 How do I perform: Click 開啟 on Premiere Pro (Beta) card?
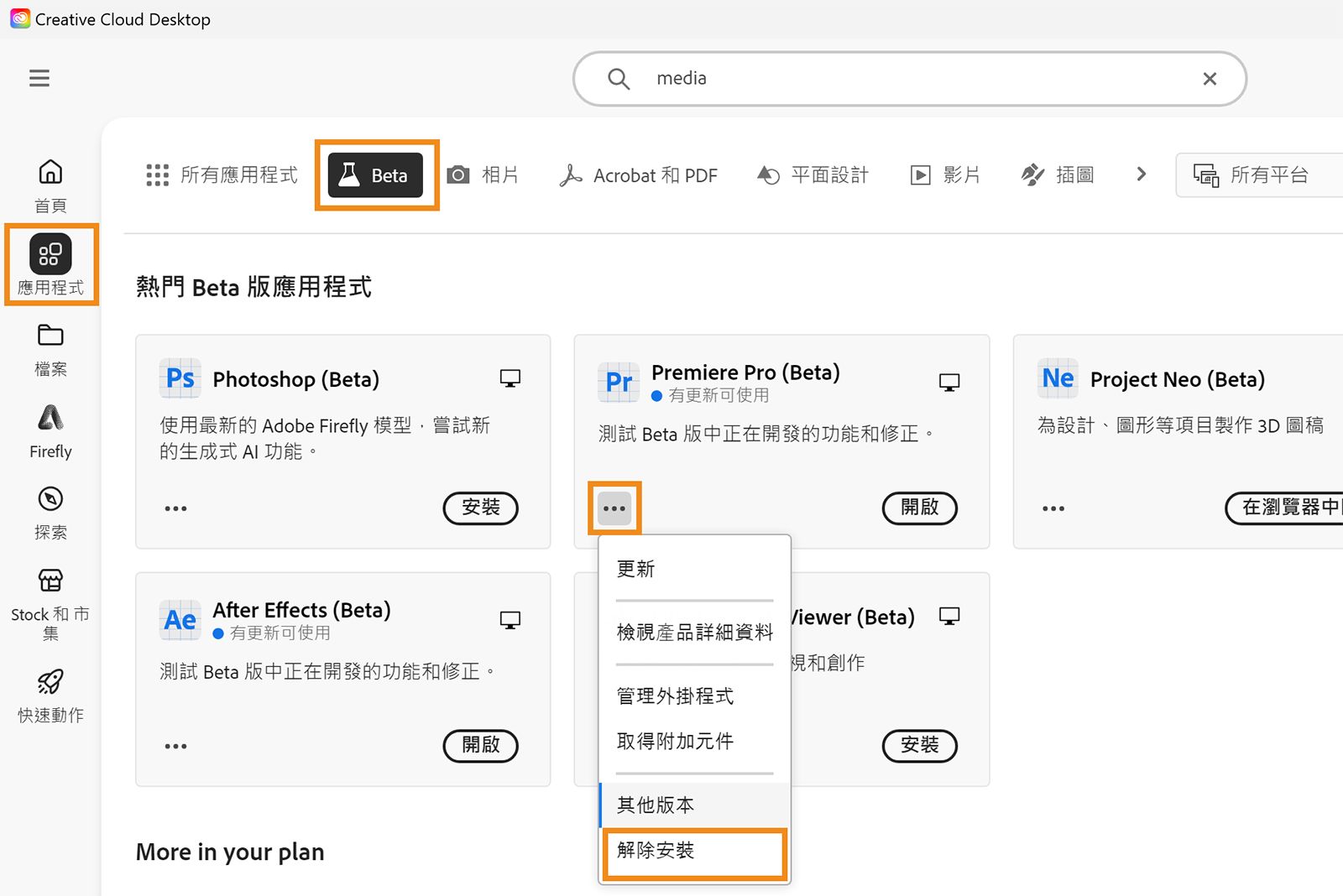(920, 508)
